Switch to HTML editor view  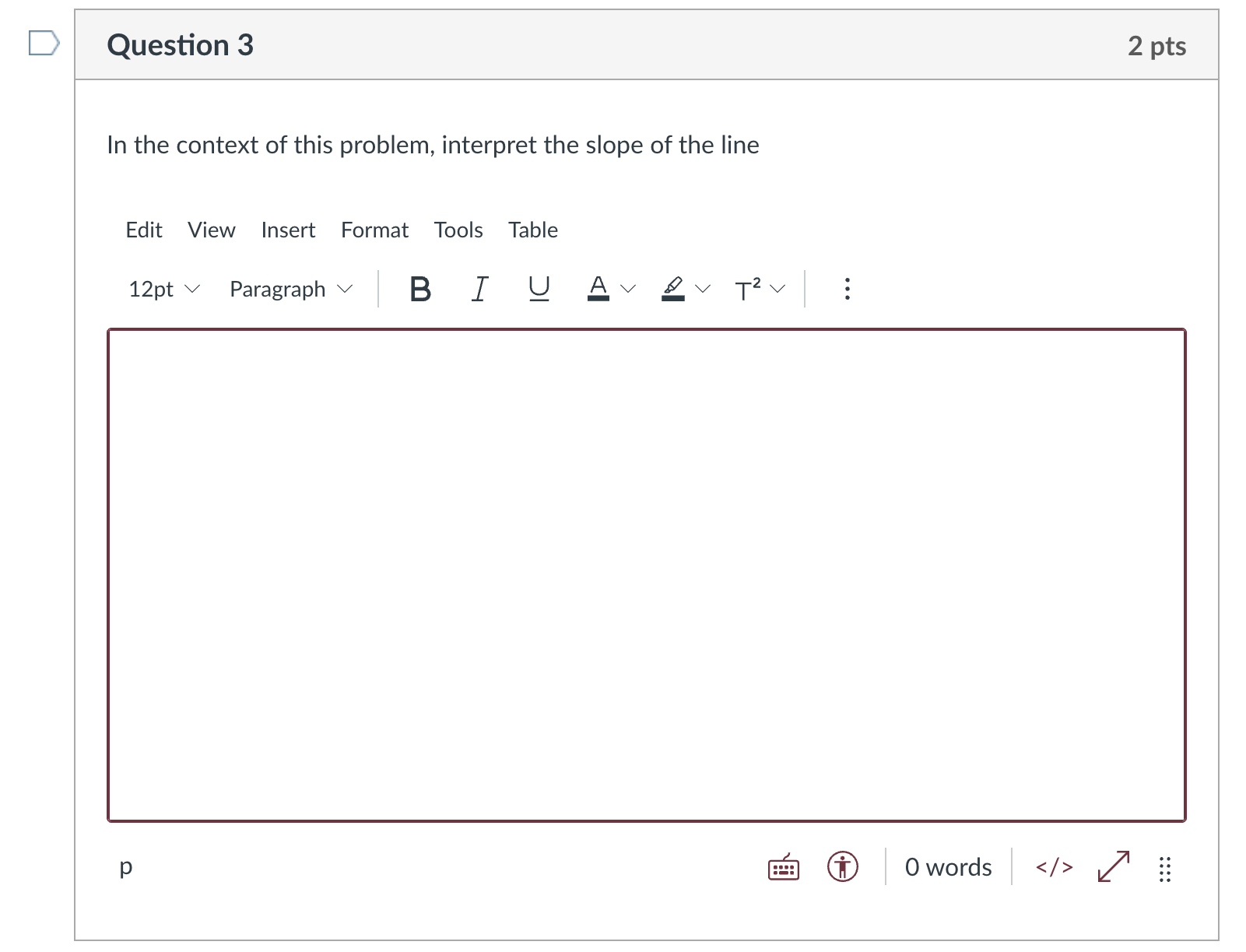tap(1054, 867)
